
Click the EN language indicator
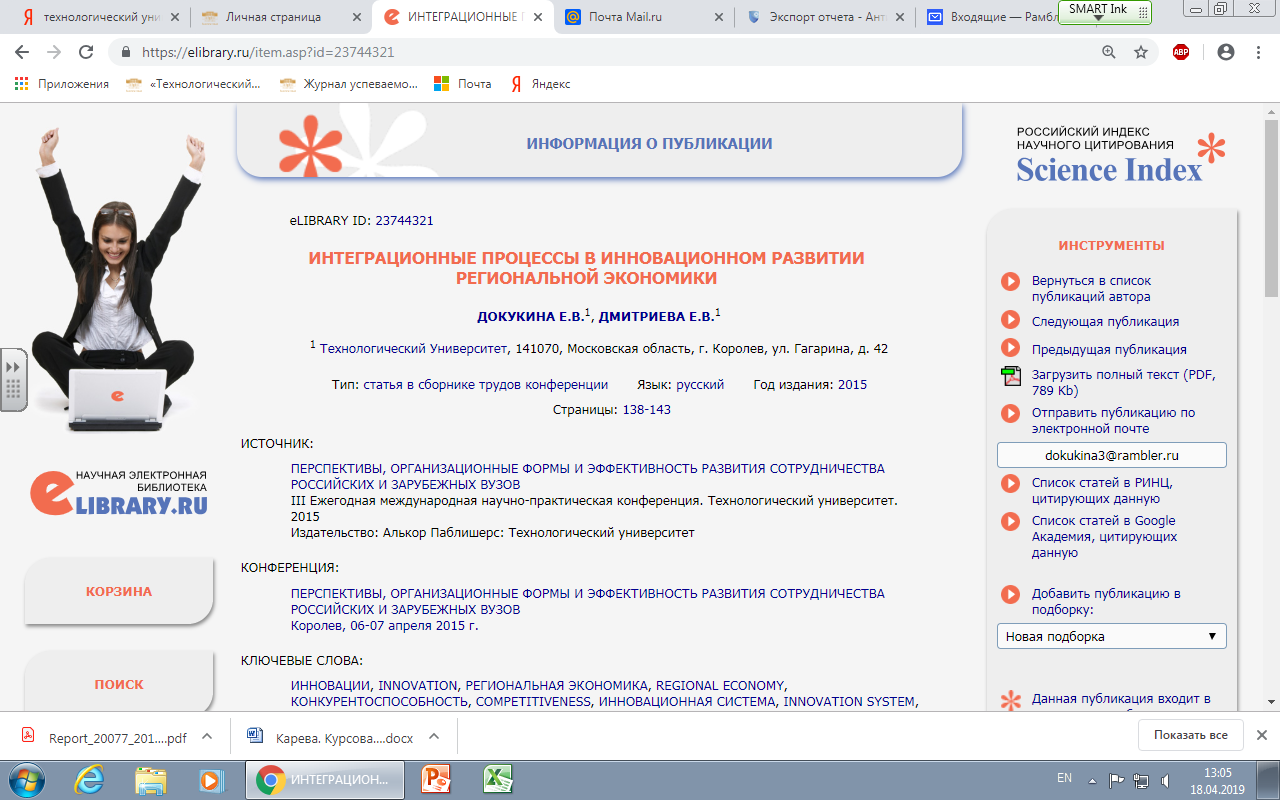(1064, 778)
